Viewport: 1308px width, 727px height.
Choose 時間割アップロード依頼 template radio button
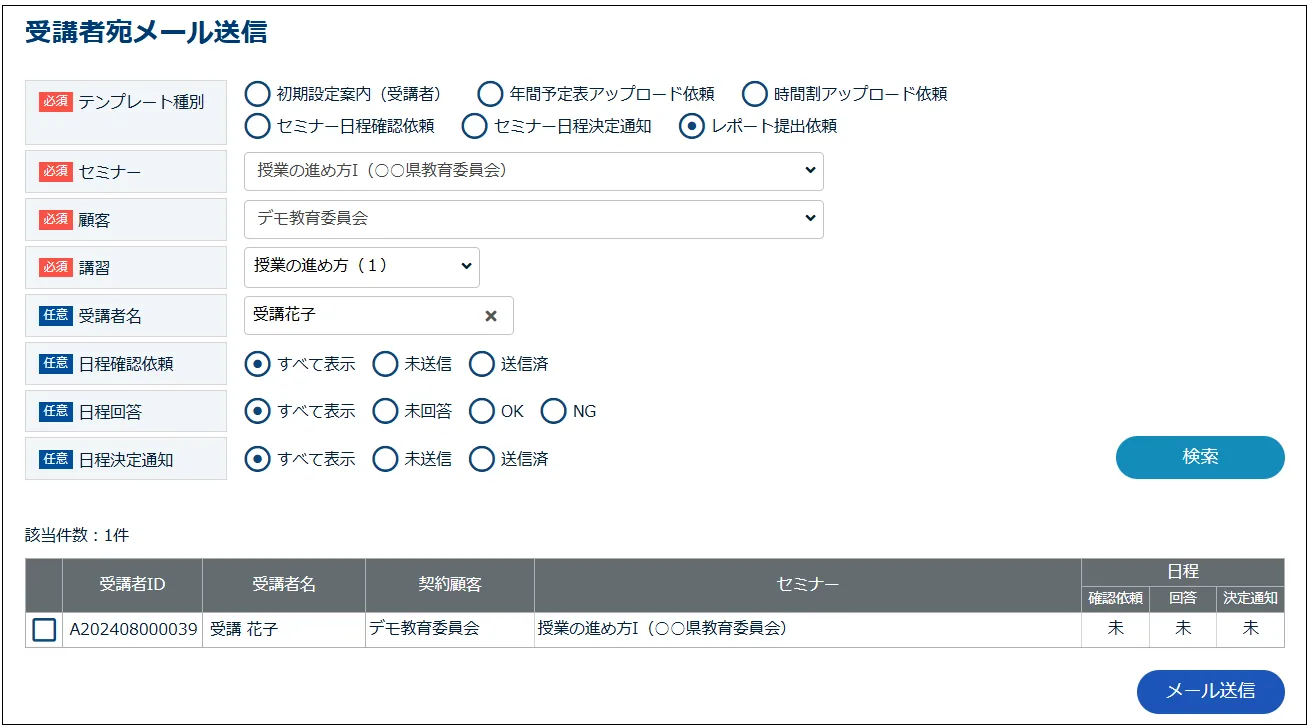755,94
